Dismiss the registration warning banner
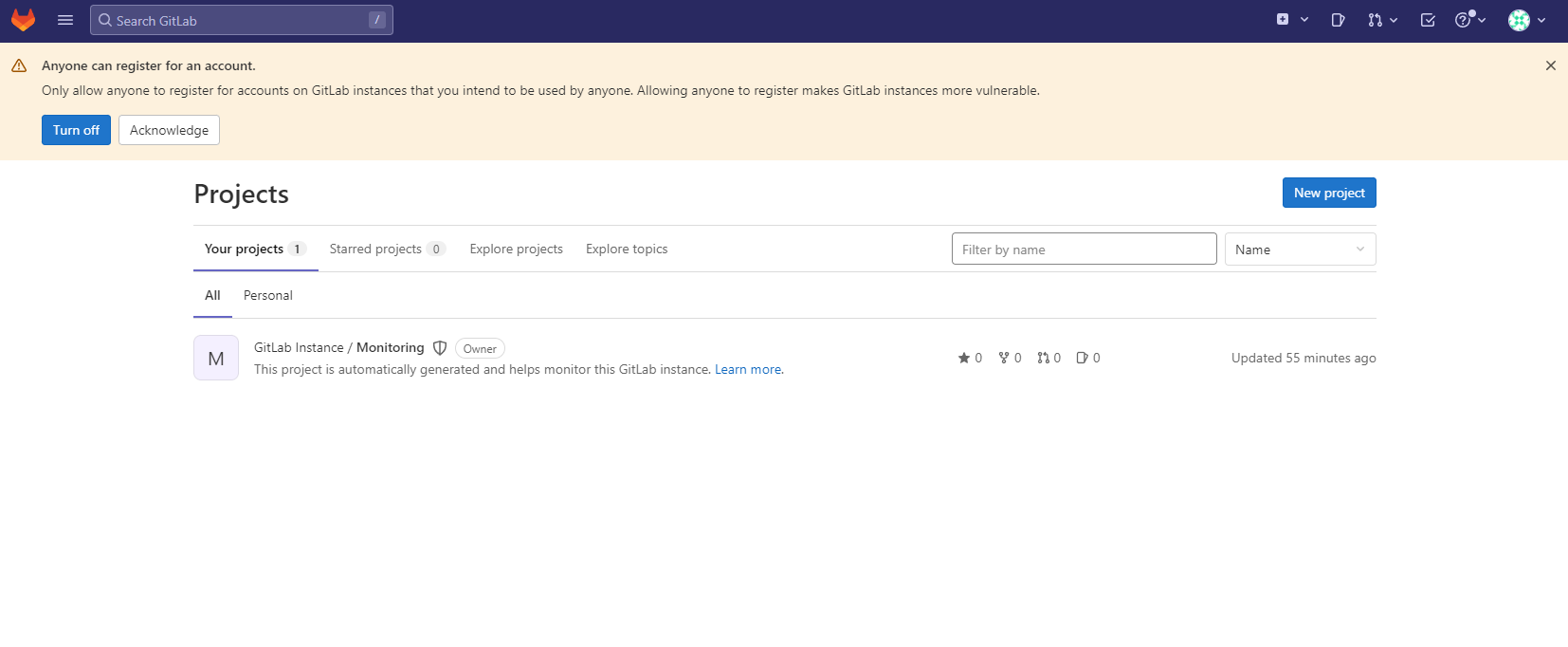This screenshot has width=1568, height=647. pyautogui.click(x=1551, y=65)
